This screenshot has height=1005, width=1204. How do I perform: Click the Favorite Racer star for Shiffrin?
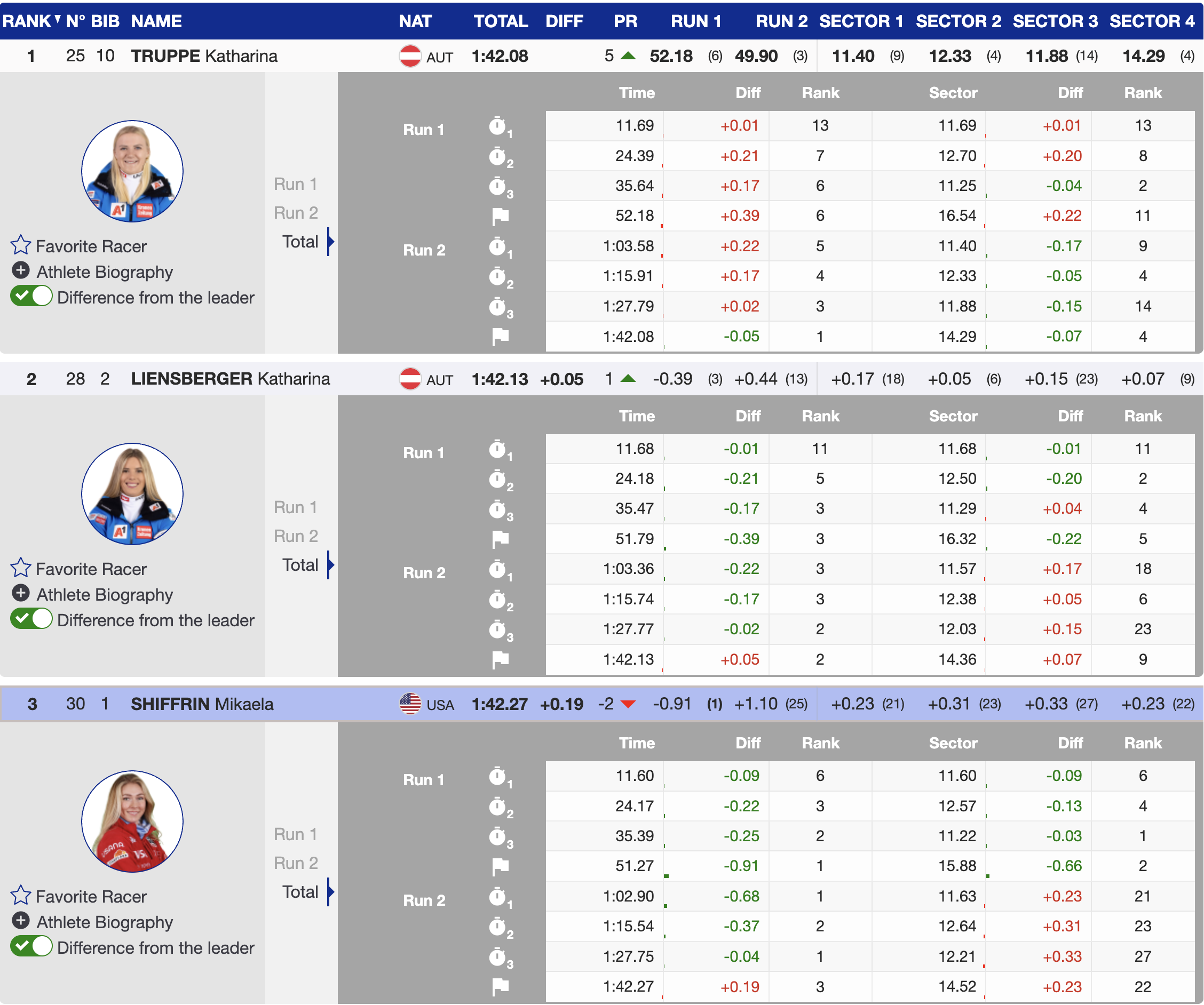pyautogui.click(x=21, y=896)
